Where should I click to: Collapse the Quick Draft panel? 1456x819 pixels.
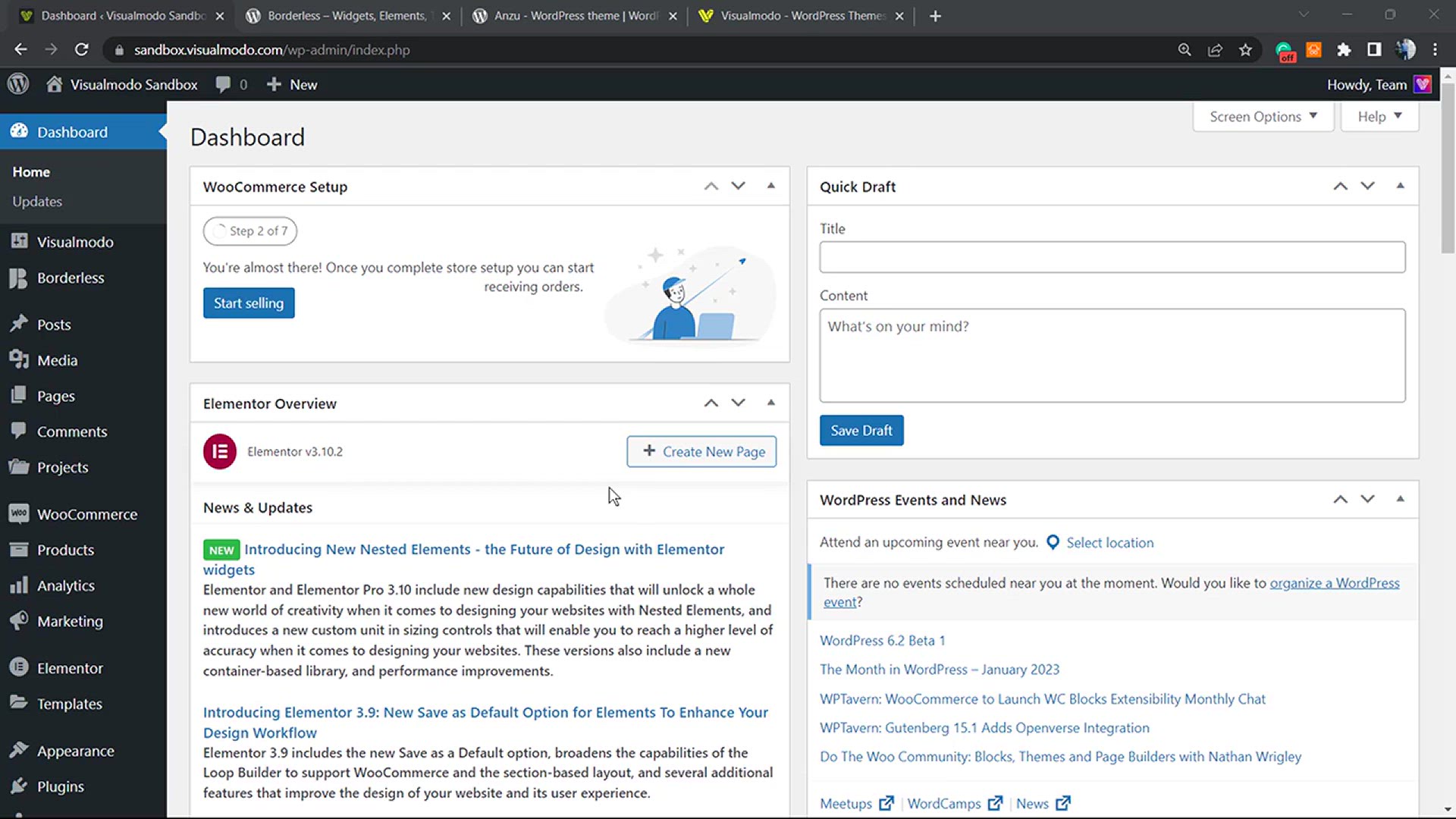coord(1400,186)
